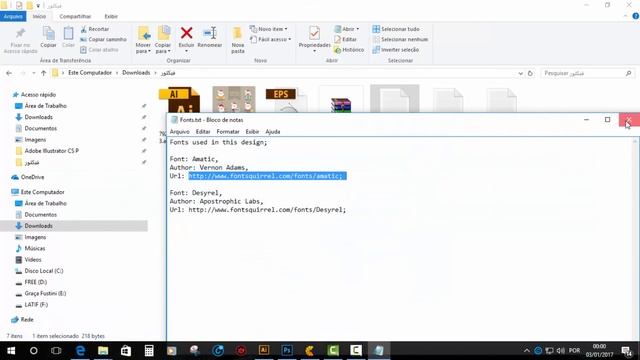This screenshot has width=640, height=360.
Task: Show hidden system tray icons chevron
Action: pyautogui.click(x=527, y=351)
